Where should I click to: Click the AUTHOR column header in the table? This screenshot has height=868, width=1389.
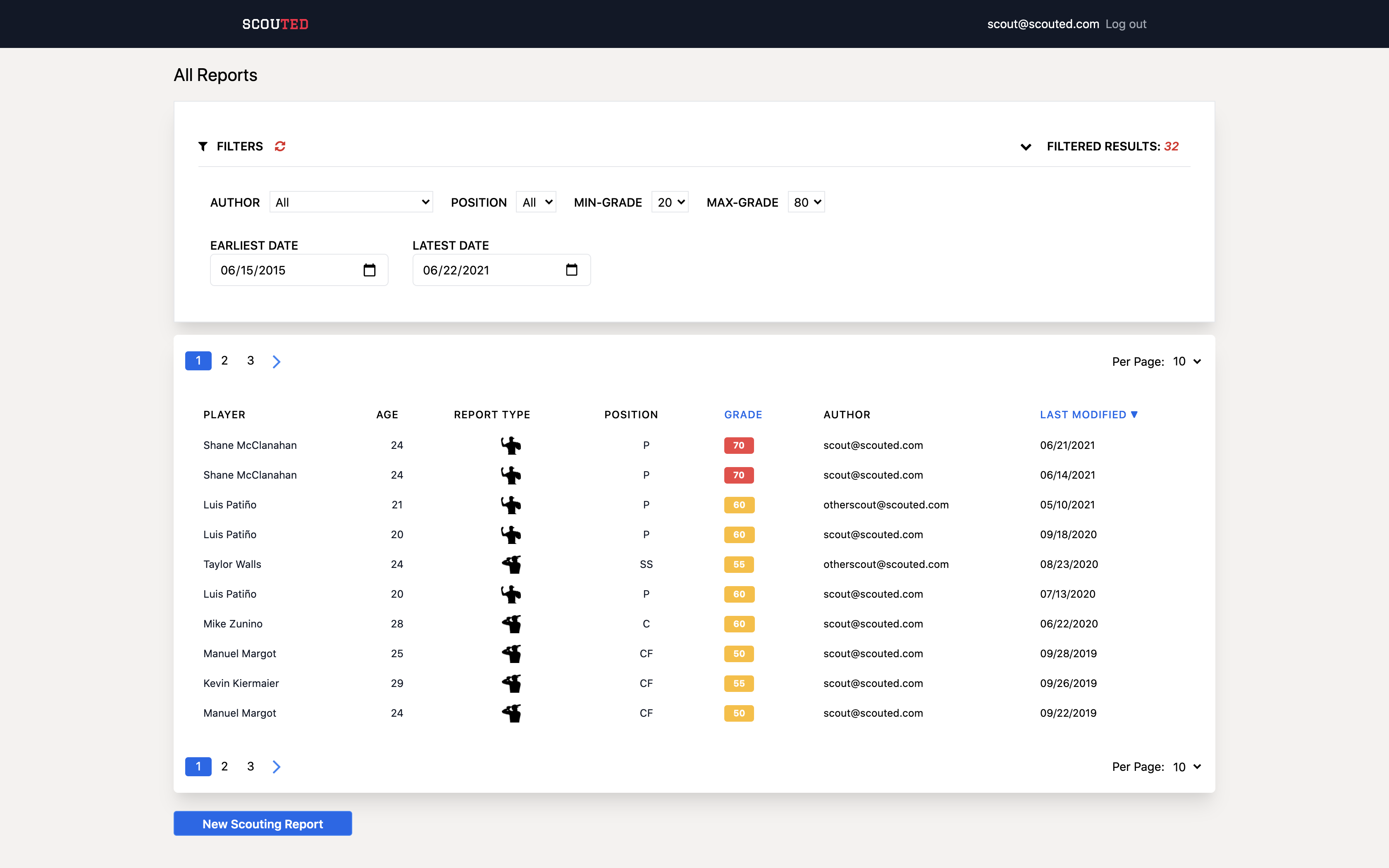click(847, 415)
